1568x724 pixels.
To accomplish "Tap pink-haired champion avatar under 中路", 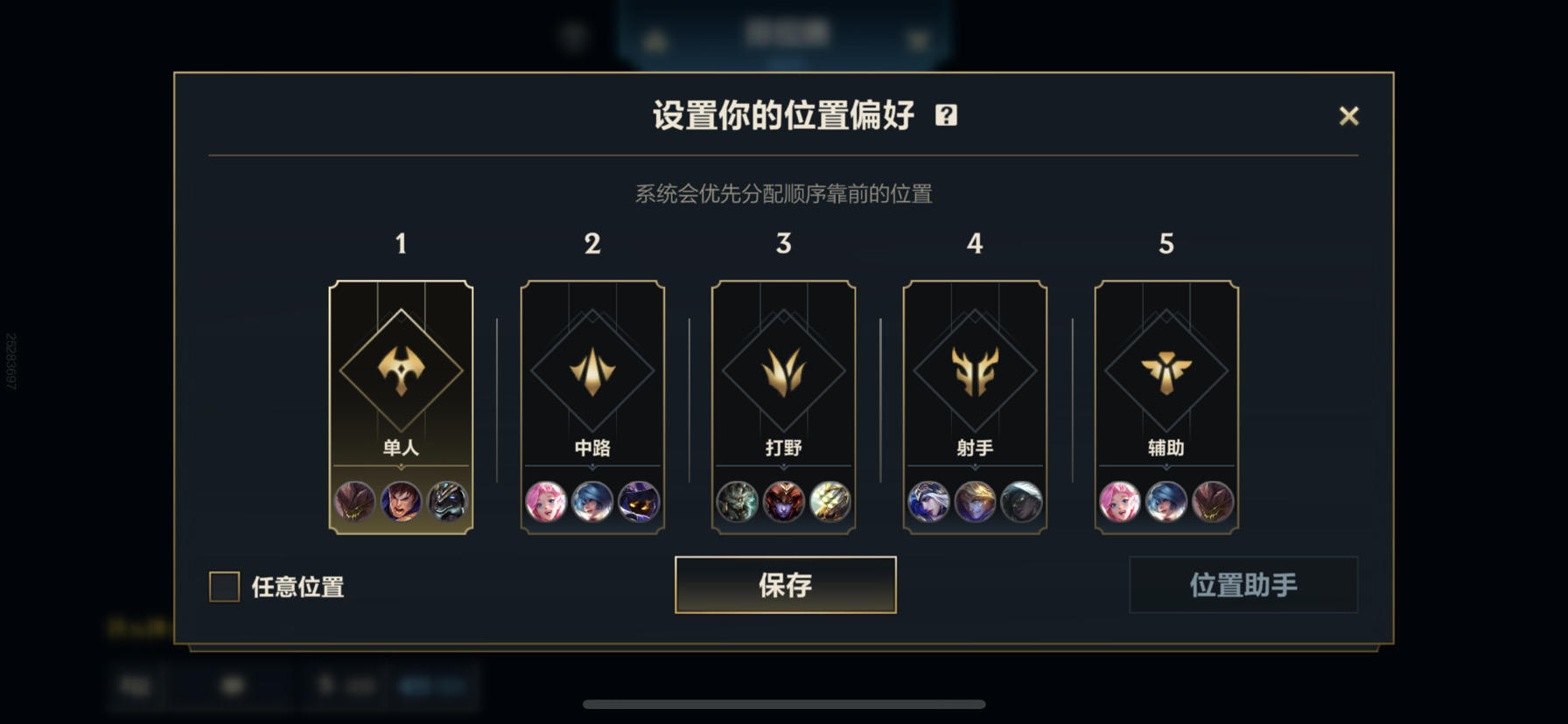I will 546,502.
